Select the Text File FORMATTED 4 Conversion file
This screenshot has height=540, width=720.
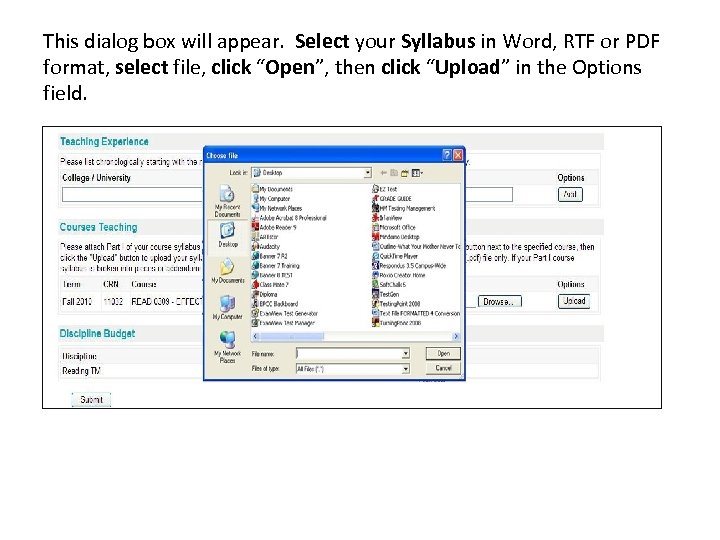[x=416, y=314]
